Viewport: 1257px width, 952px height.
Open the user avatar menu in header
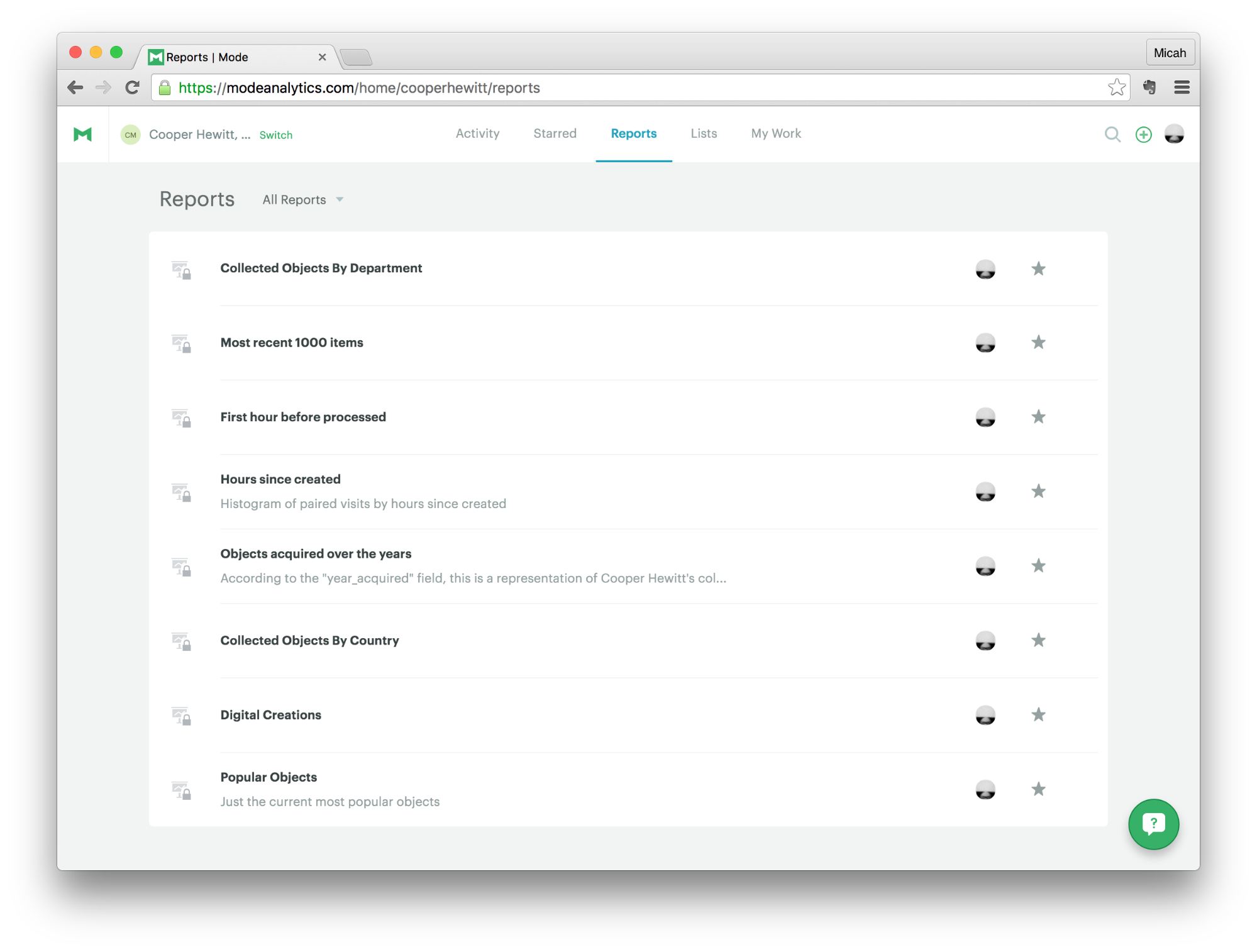pos(1174,134)
